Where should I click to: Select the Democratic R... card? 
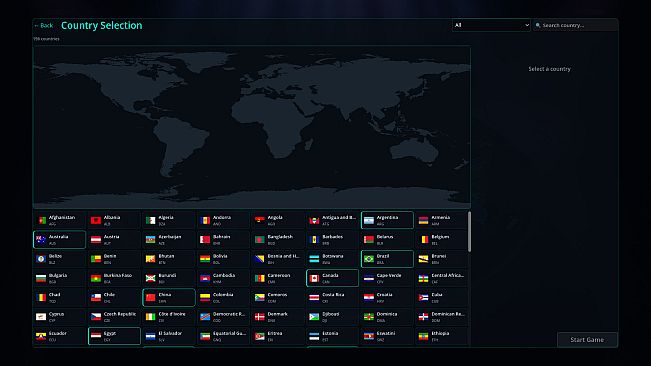[223, 317]
